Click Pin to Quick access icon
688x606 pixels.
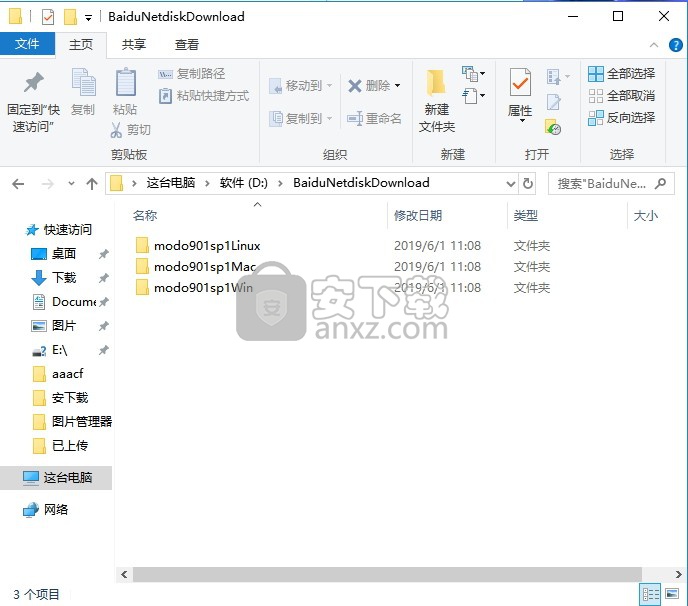click(x=33, y=82)
